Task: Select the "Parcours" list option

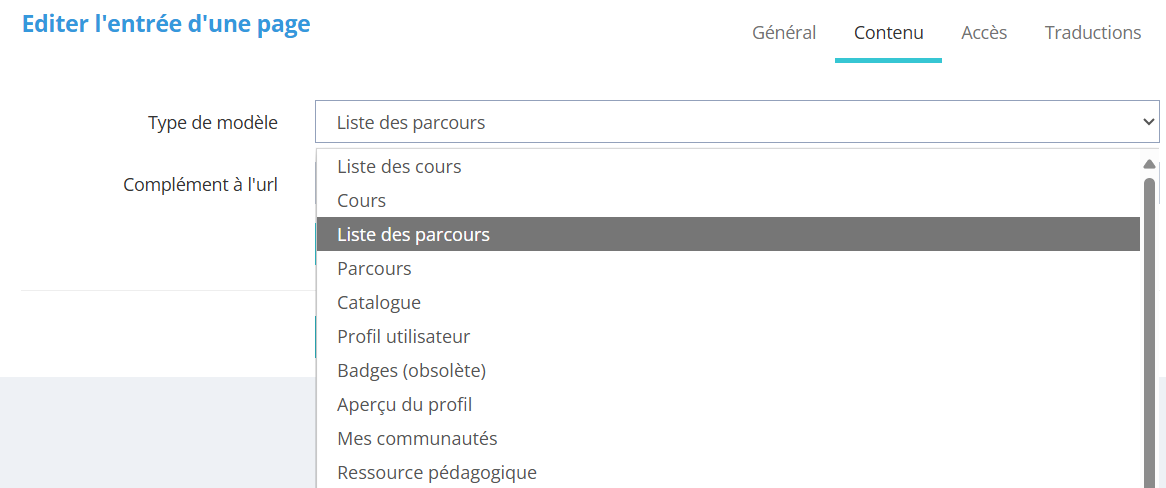Action: [x=374, y=269]
